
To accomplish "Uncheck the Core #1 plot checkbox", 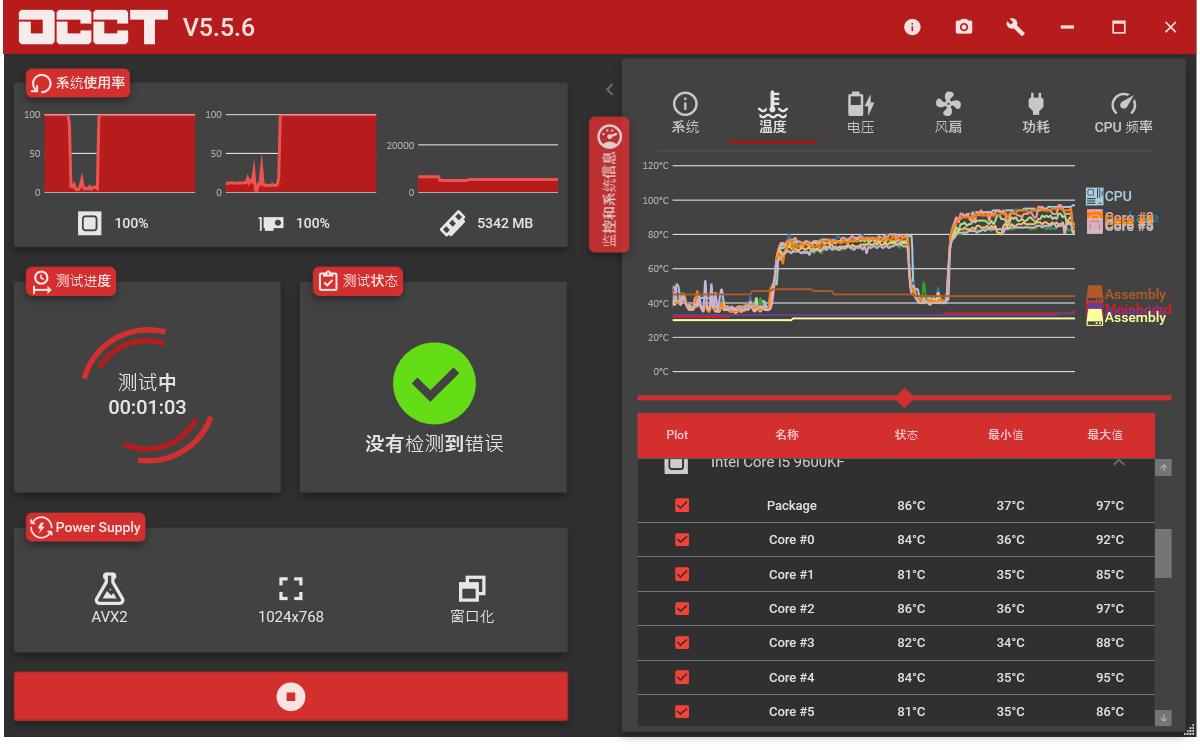I will [683, 574].
